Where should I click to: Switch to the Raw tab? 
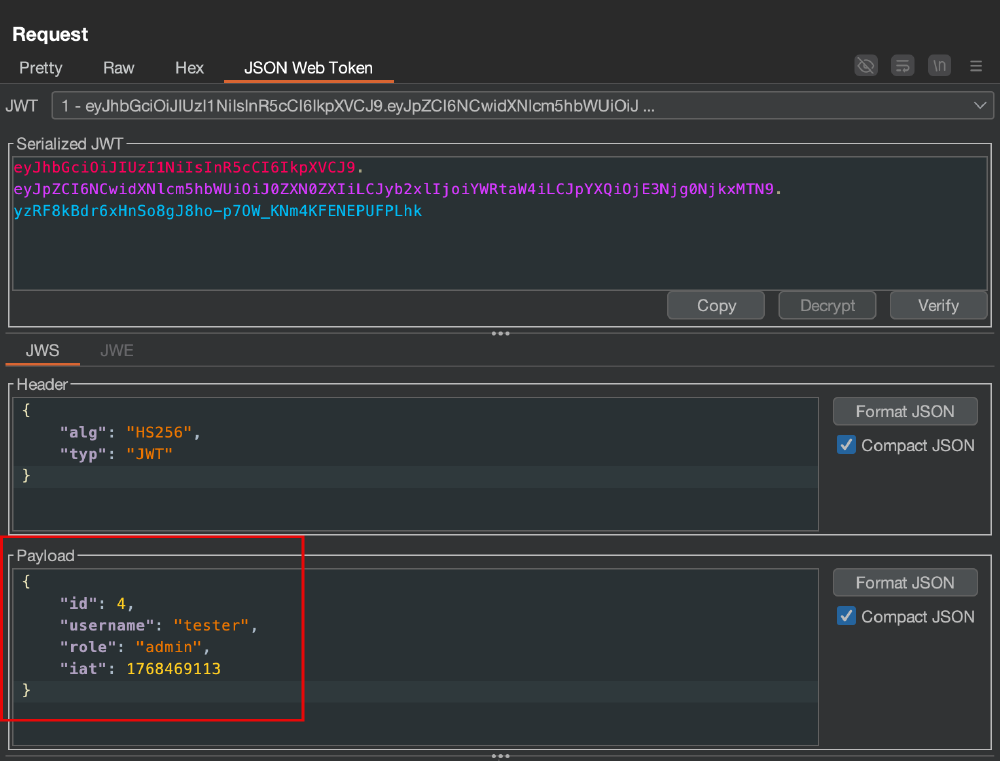[119, 68]
